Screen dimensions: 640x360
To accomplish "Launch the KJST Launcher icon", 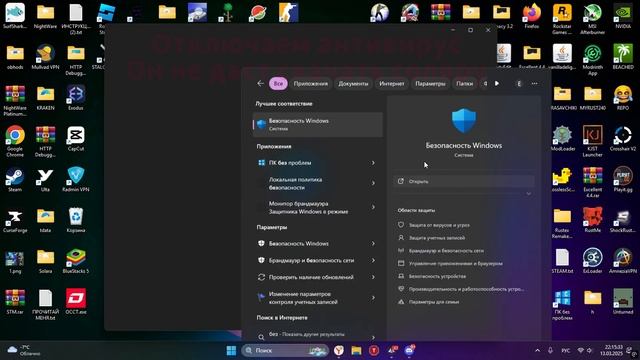I will [x=593, y=142].
